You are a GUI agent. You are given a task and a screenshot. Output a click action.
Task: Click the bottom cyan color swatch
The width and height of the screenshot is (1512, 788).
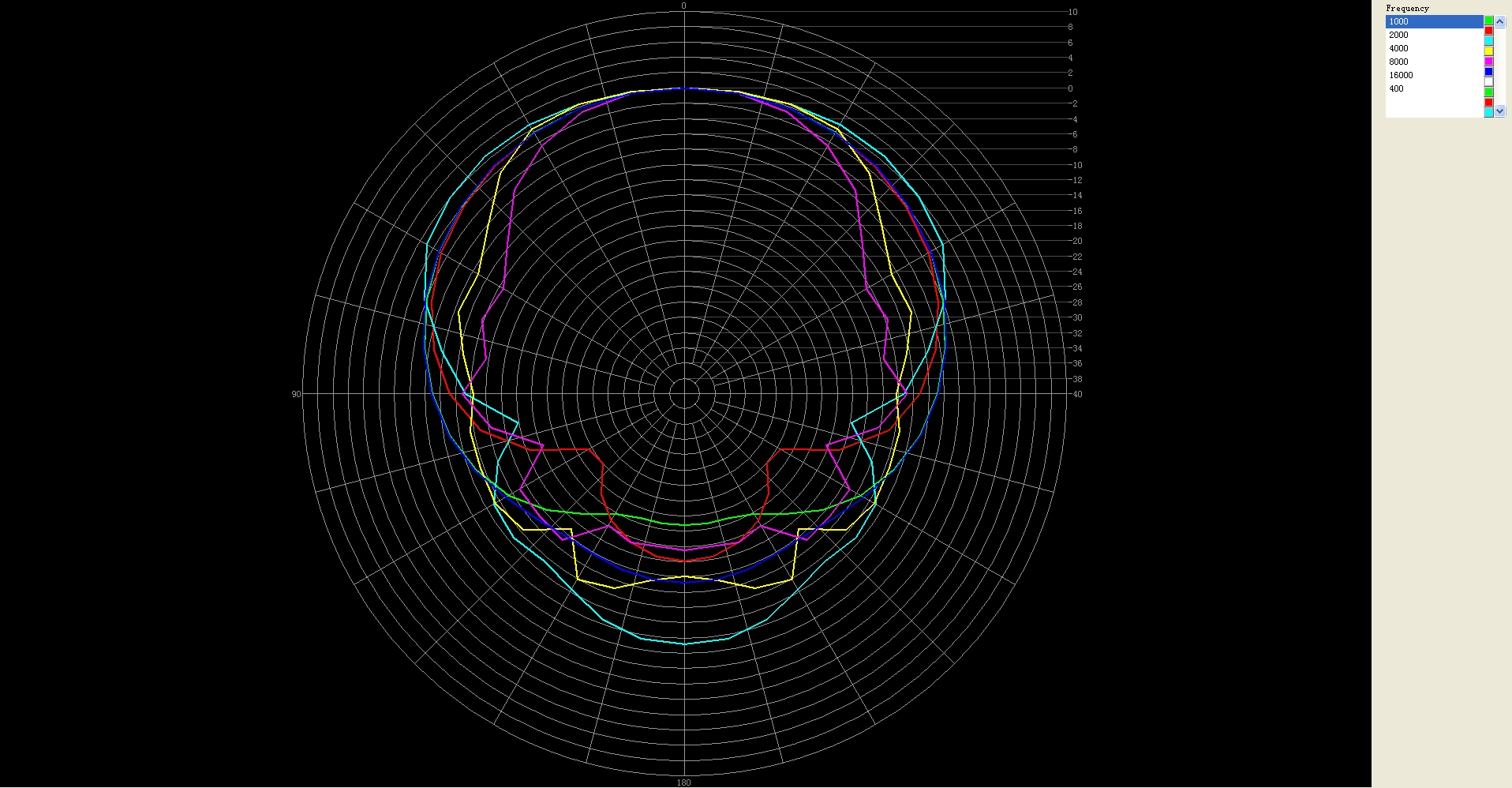click(1488, 113)
